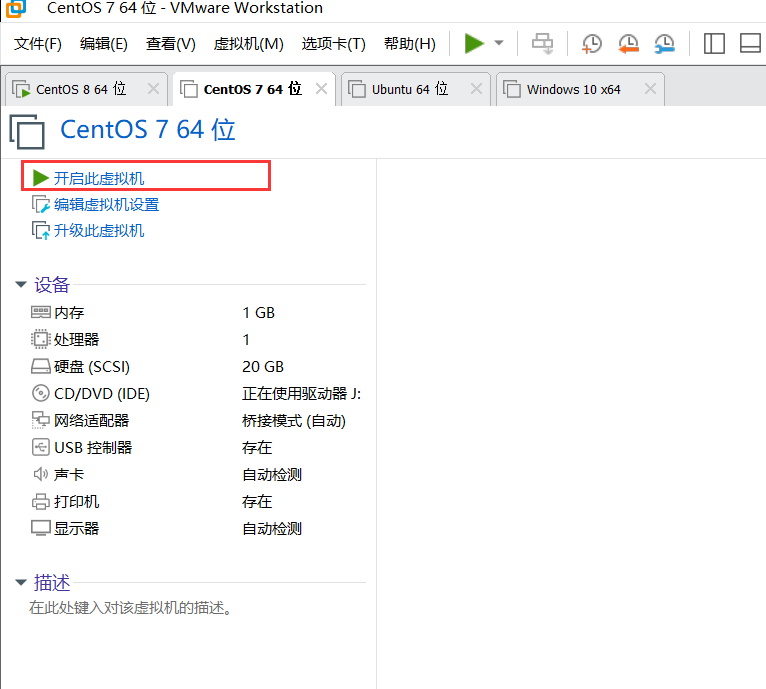Open the power options dropdown arrow
Image resolution: width=766 pixels, height=689 pixels.
click(x=499, y=43)
